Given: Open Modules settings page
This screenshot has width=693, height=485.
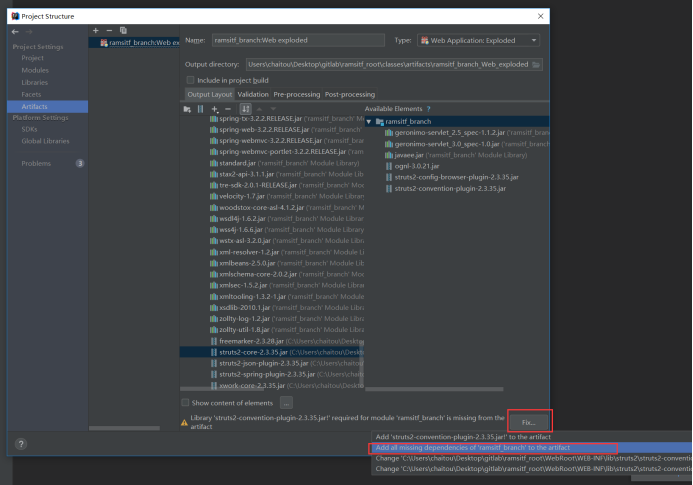Looking at the screenshot, I should (x=35, y=70).
